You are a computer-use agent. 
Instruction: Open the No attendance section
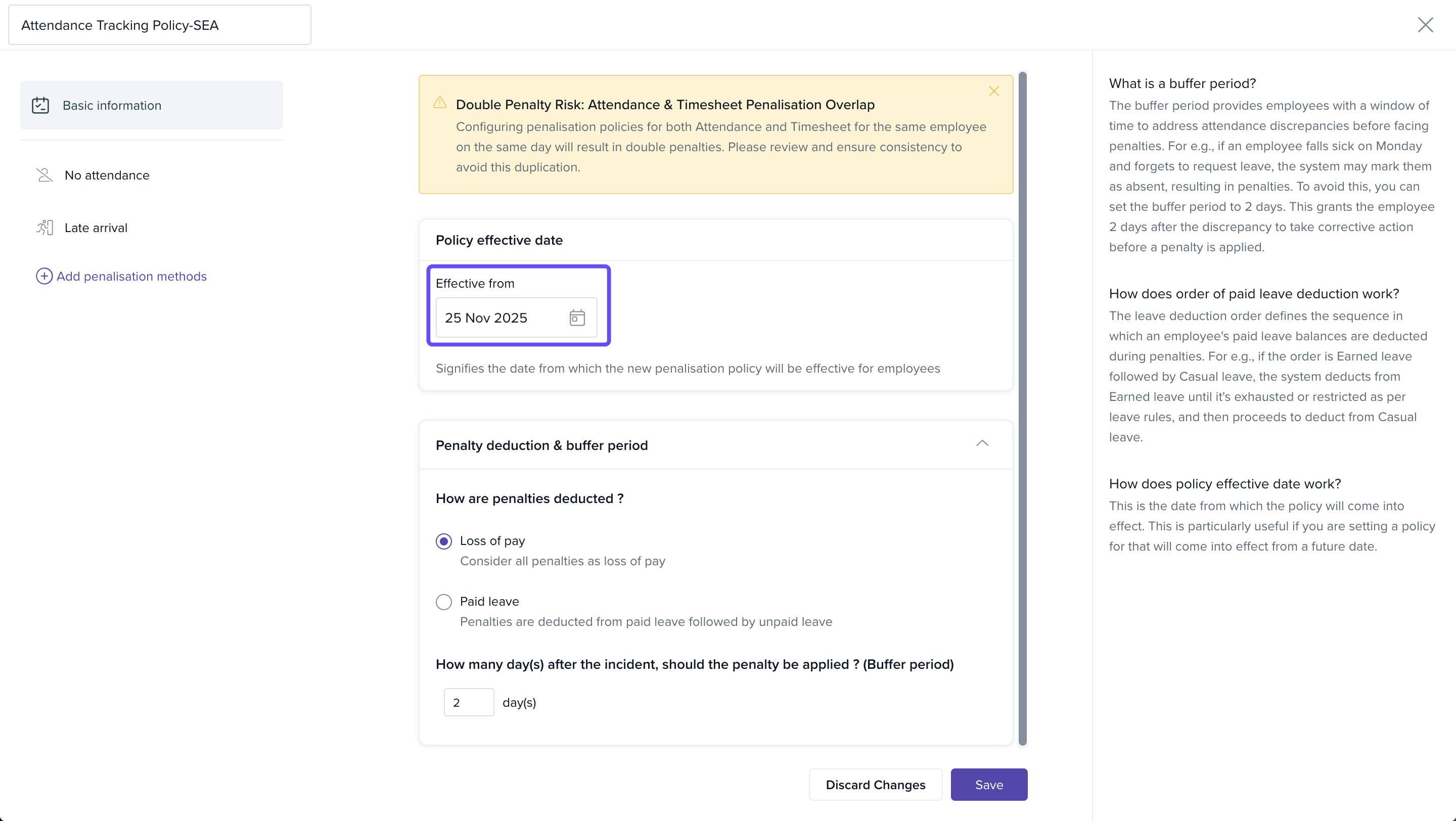(x=107, y=175)
